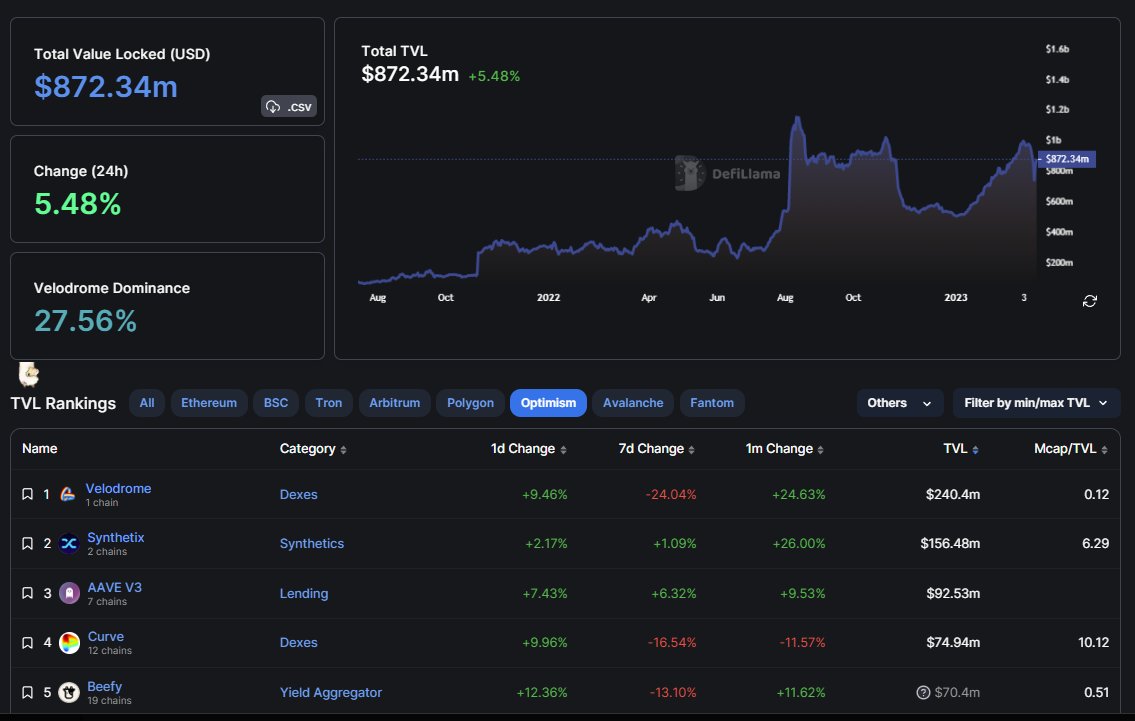Open the Lending category link
Viewport: 1135px width, 721px height.
pyautogui.click(x=304, y=594)
